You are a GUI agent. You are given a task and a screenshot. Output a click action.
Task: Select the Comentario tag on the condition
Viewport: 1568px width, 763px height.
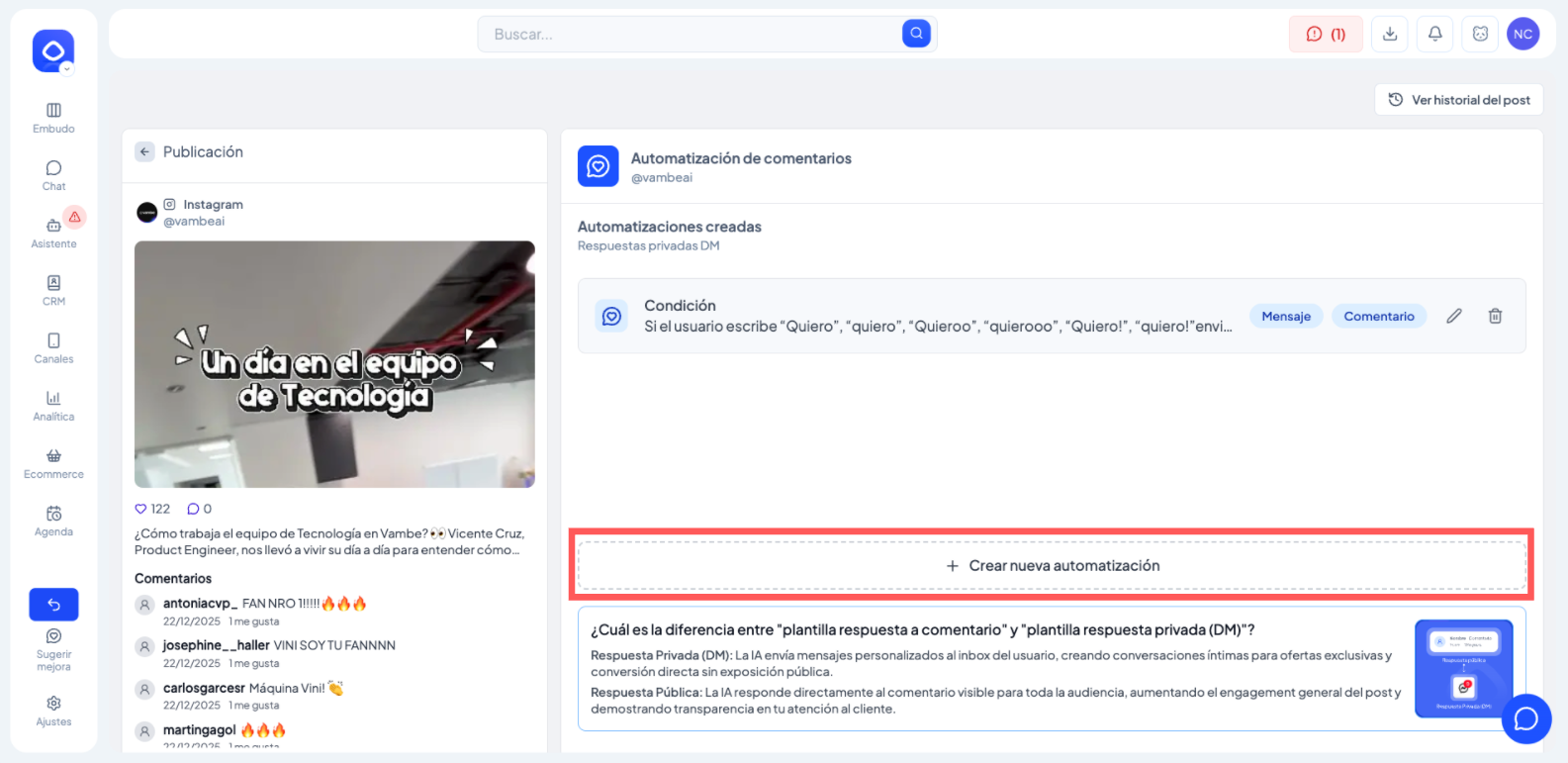coord(1378,317)
